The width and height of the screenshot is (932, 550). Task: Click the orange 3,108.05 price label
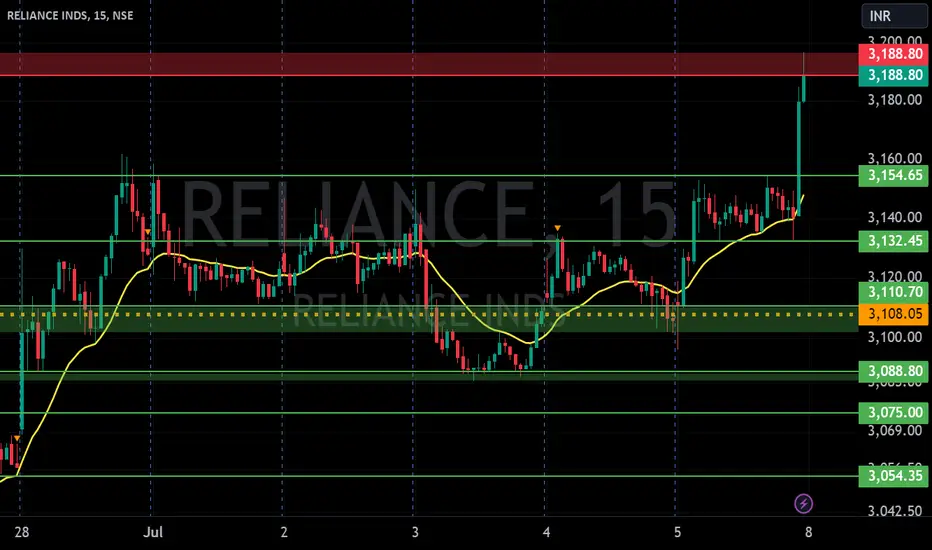(893, 313)
